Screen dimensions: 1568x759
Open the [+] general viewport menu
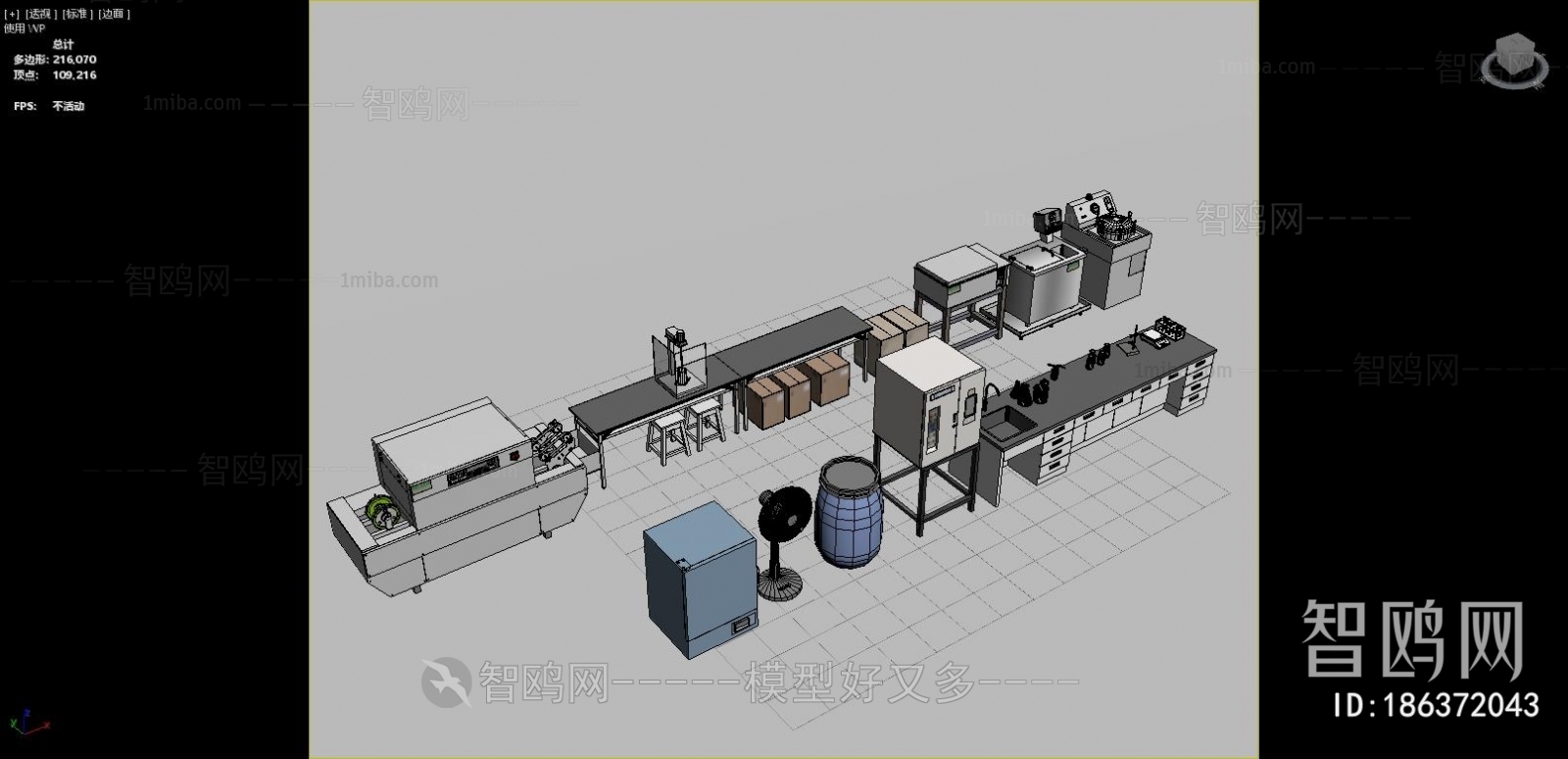pos(12,14)
